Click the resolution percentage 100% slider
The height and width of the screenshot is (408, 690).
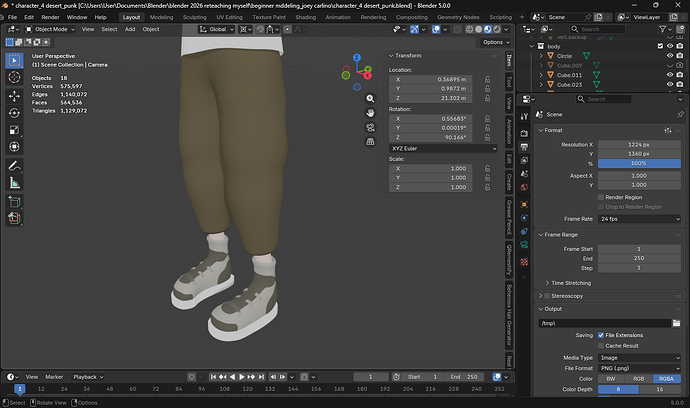coord(639,163)
